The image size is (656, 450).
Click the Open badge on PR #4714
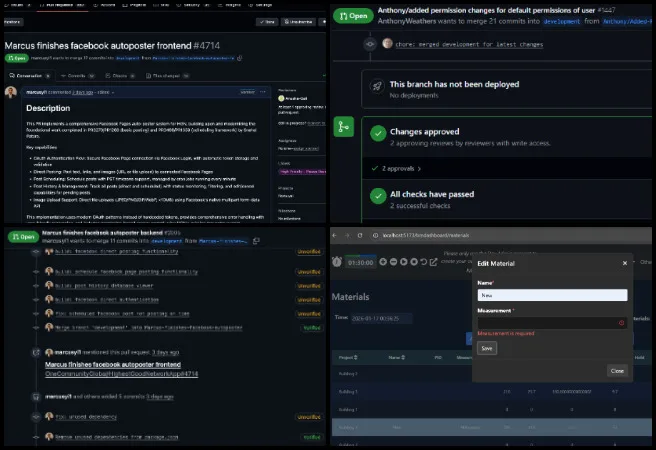[17, 58]
